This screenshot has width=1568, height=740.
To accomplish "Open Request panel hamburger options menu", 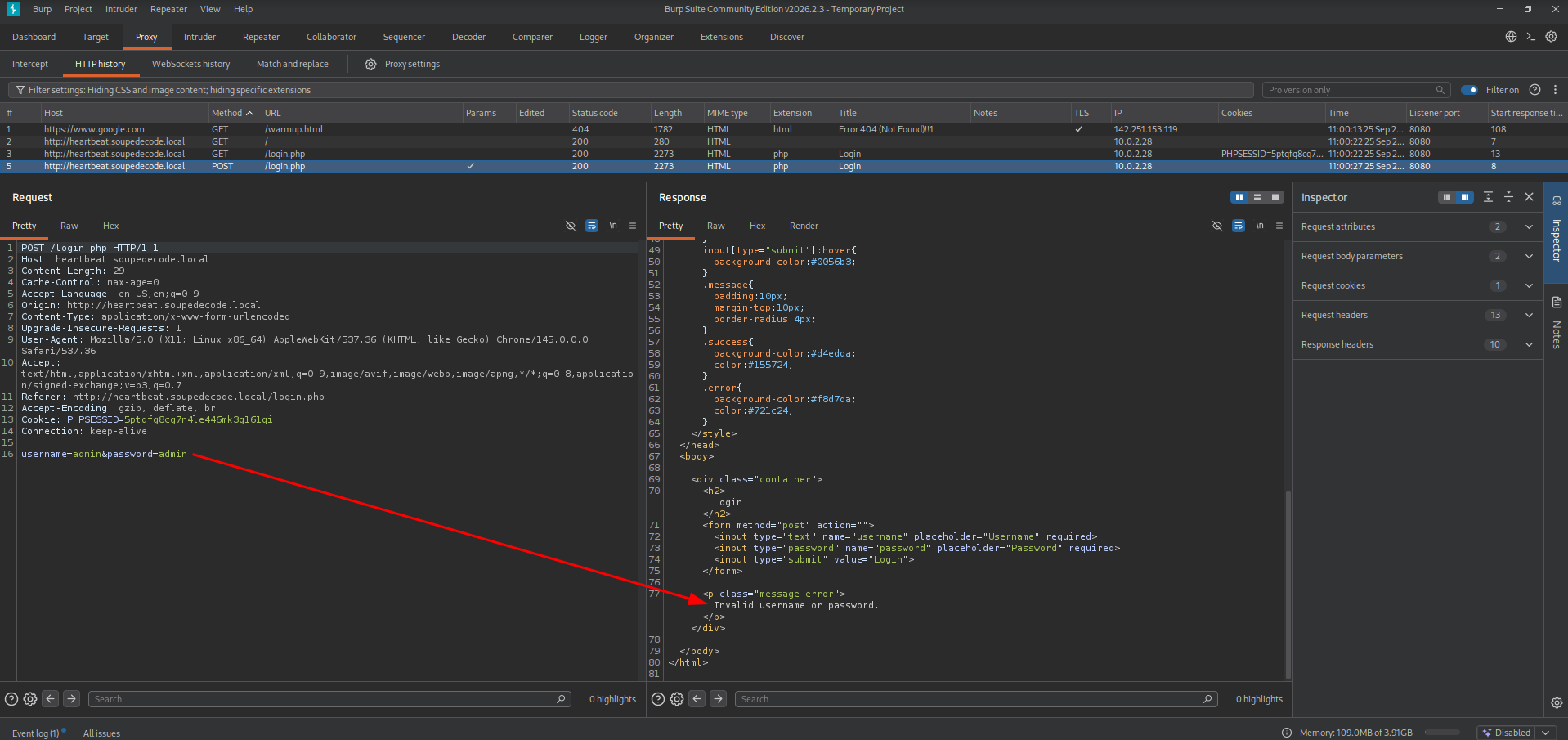I will (633, 226).
